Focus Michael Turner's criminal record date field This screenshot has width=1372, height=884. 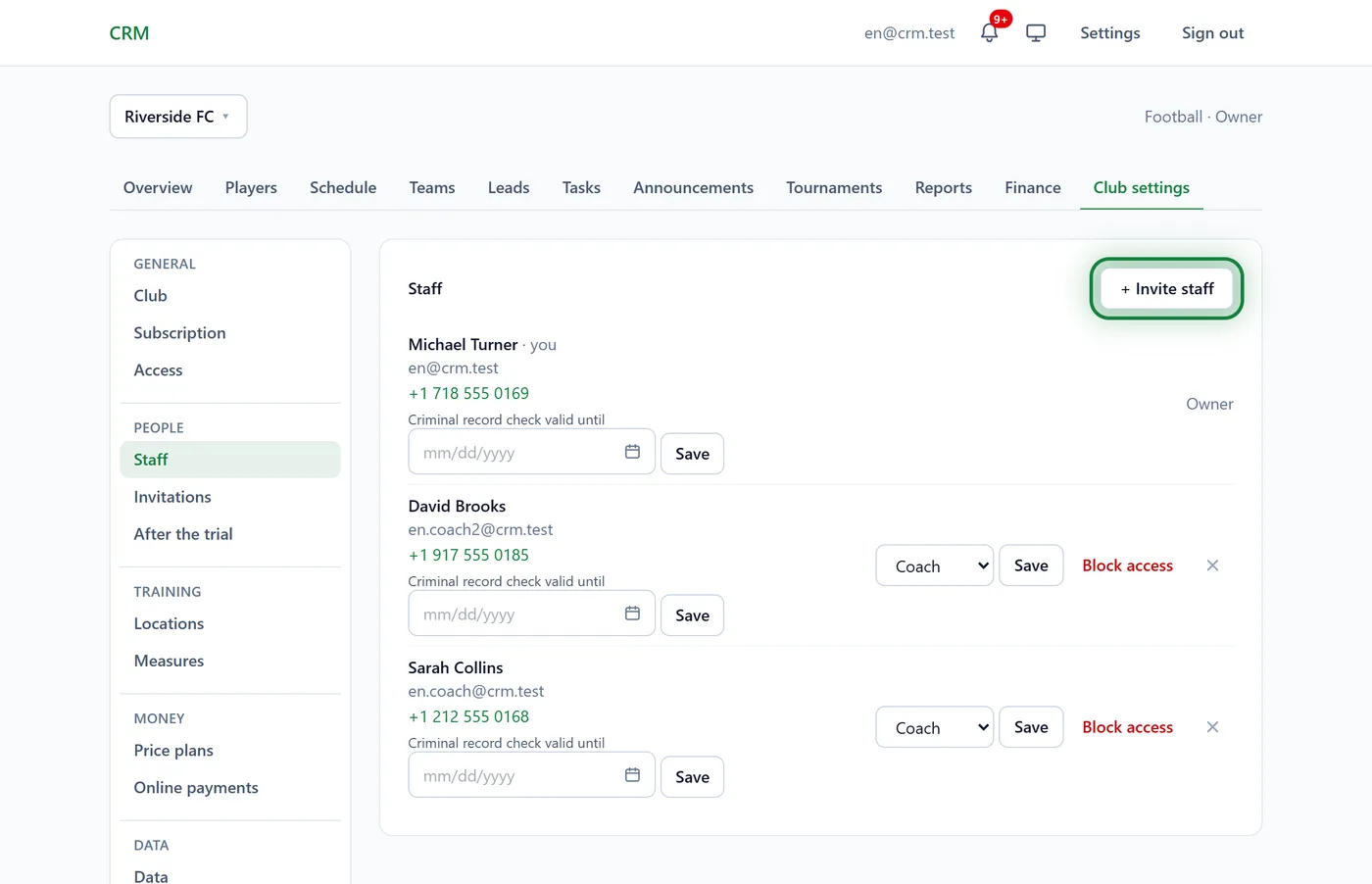tap(531, 453)
